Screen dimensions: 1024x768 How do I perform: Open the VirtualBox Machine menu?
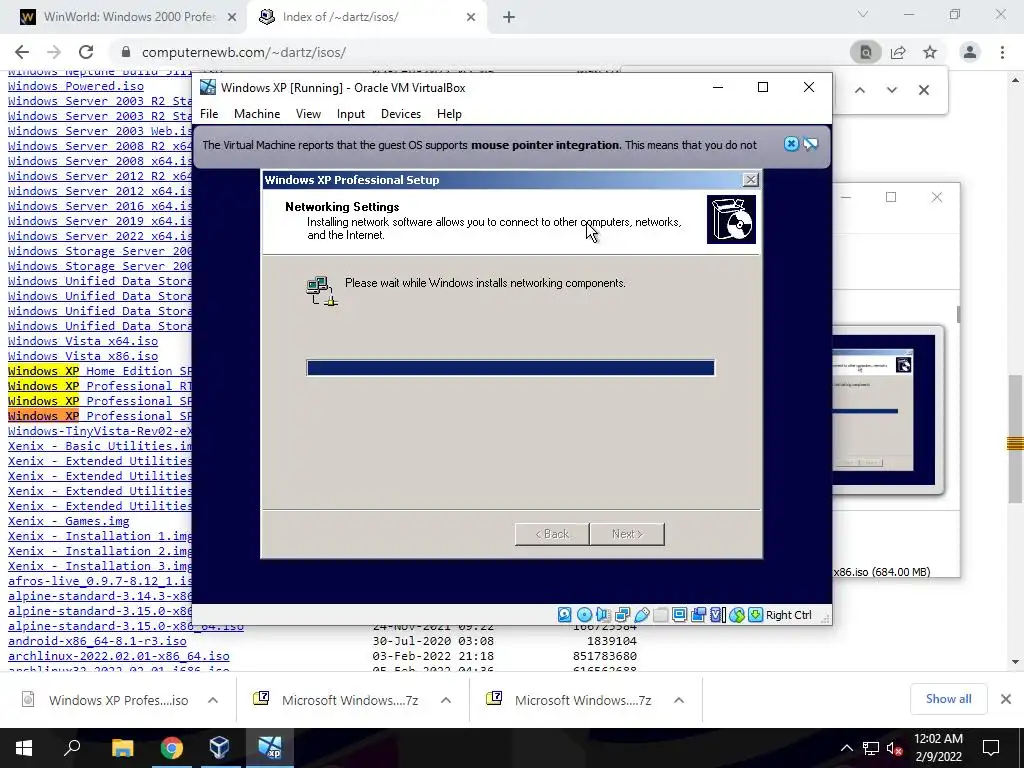pyautogui.click(x=257, y=114)
